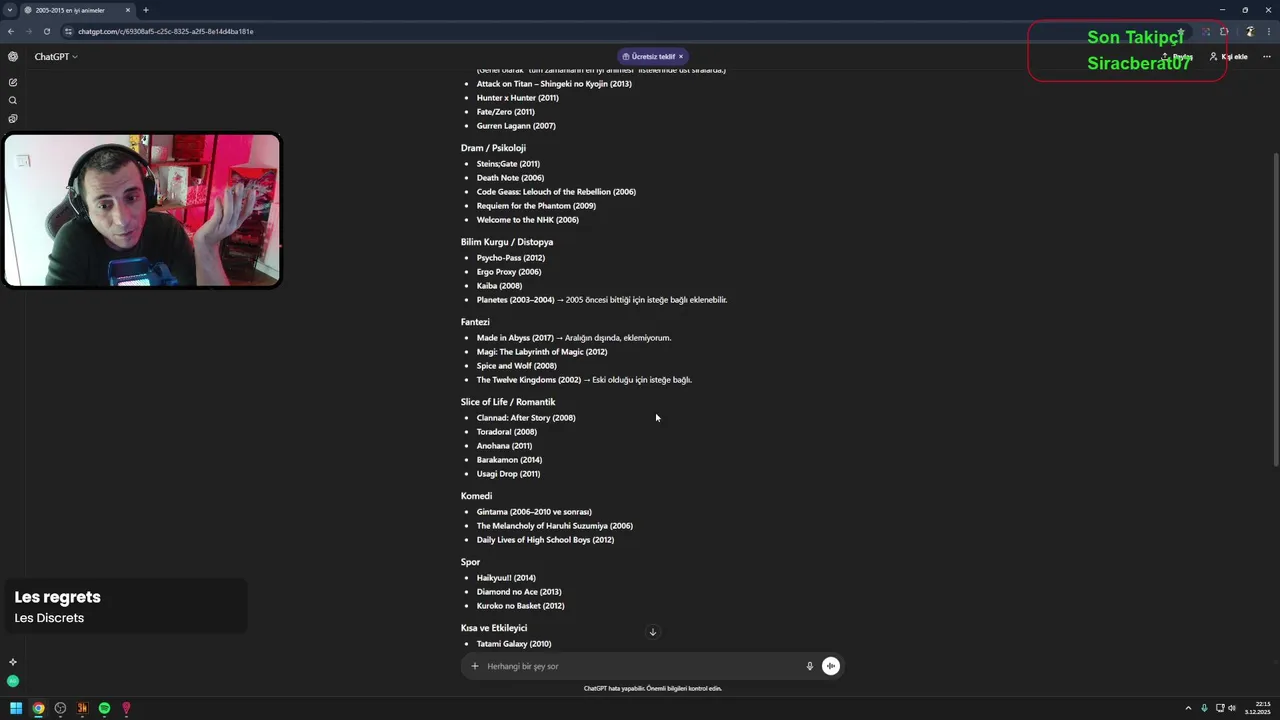Open the library icon in sidebar

13,118
